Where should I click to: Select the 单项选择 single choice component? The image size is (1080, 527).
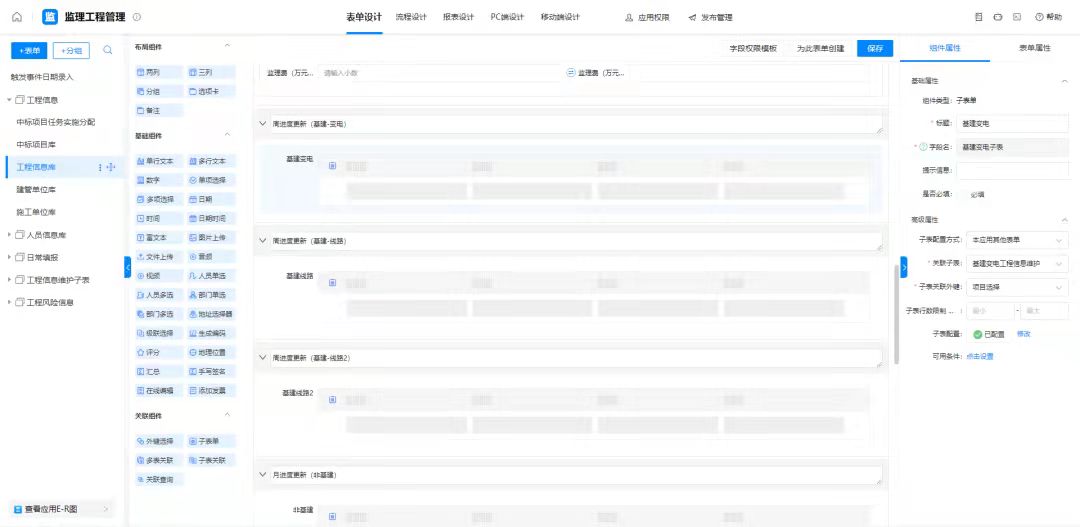[211, 180]
